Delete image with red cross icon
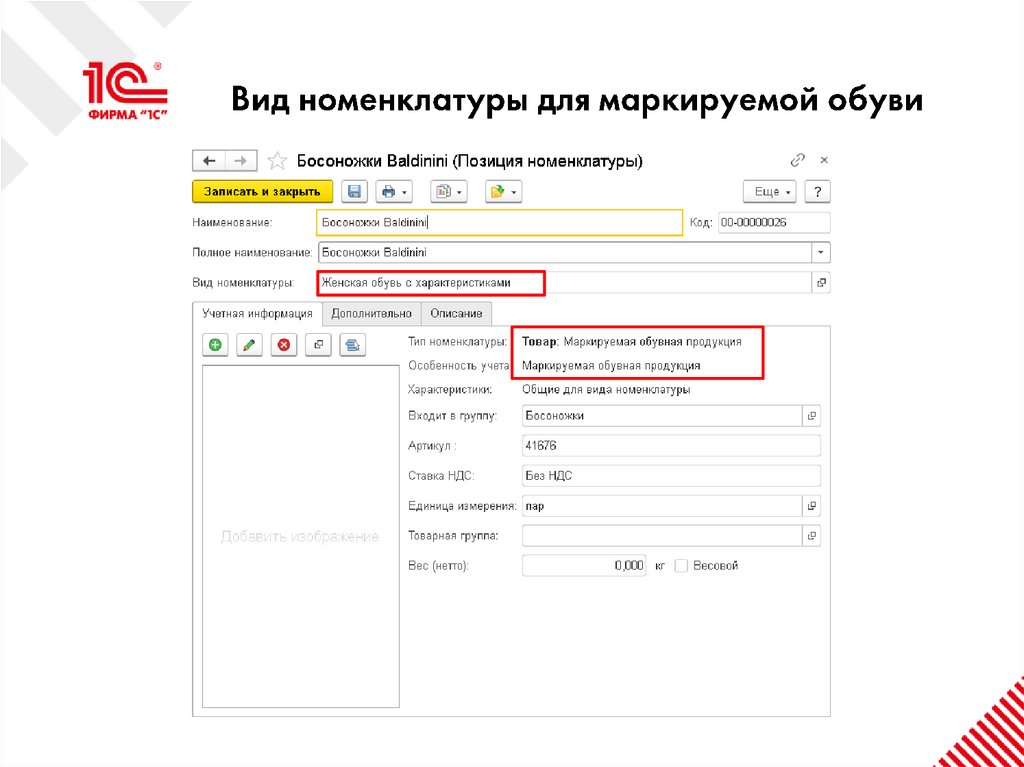This screenshot has height=767, width=1024. pyautogui.click(x=283, y=345)
